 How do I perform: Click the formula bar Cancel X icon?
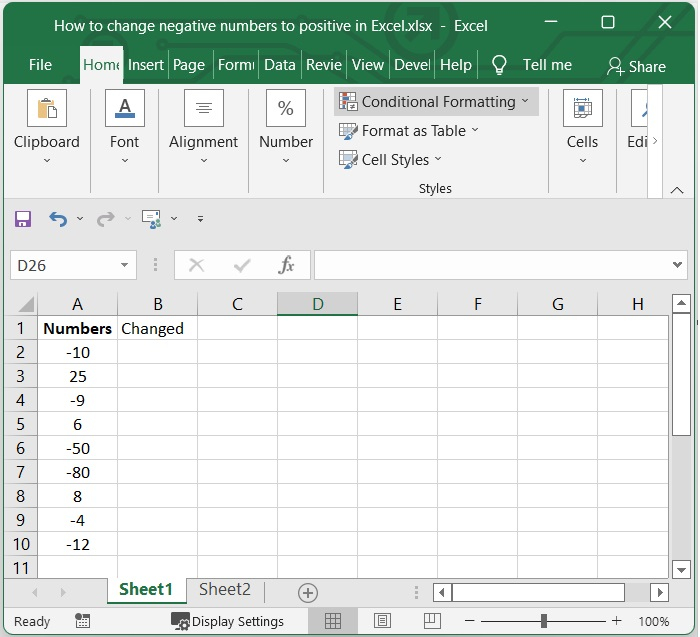pos(196,265)
